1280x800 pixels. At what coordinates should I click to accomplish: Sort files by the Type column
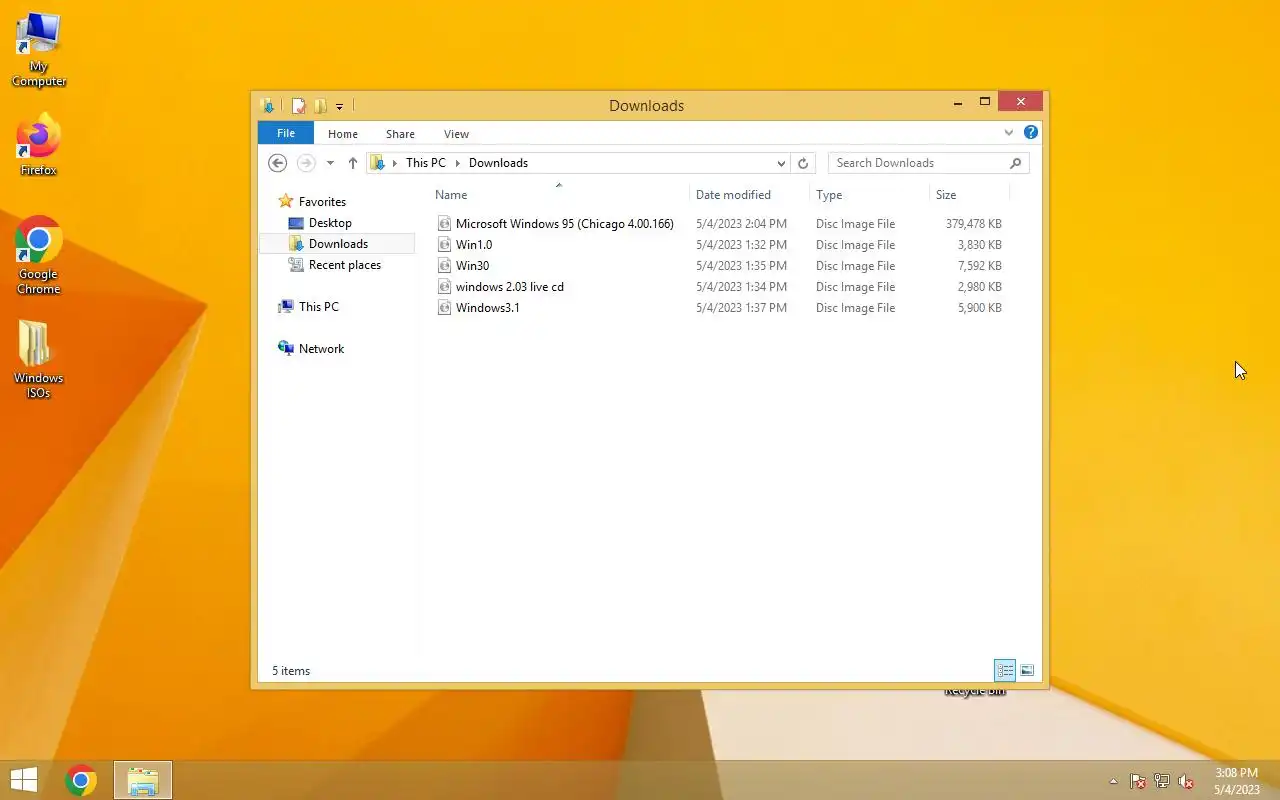point(869,195)
